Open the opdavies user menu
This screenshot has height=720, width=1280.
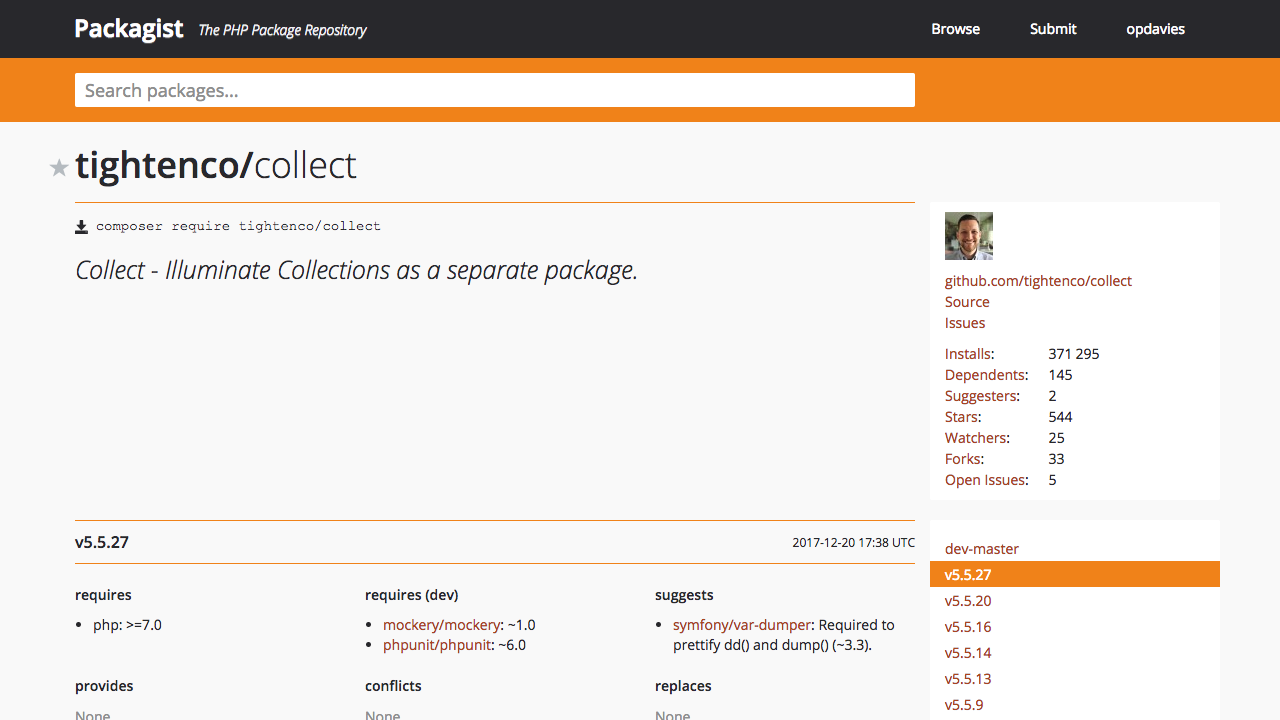click(1155, 29)
